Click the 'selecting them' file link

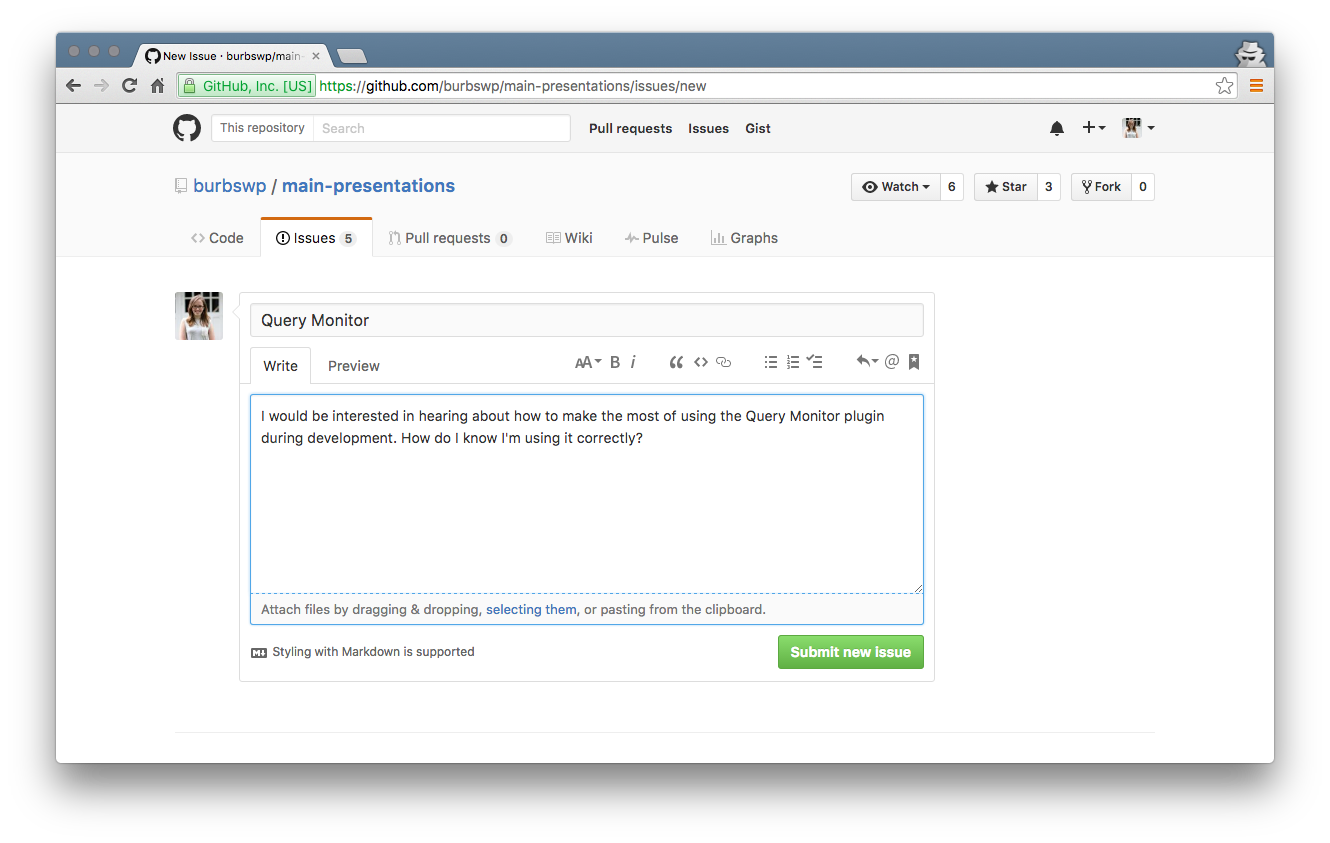tap(531, 609)
